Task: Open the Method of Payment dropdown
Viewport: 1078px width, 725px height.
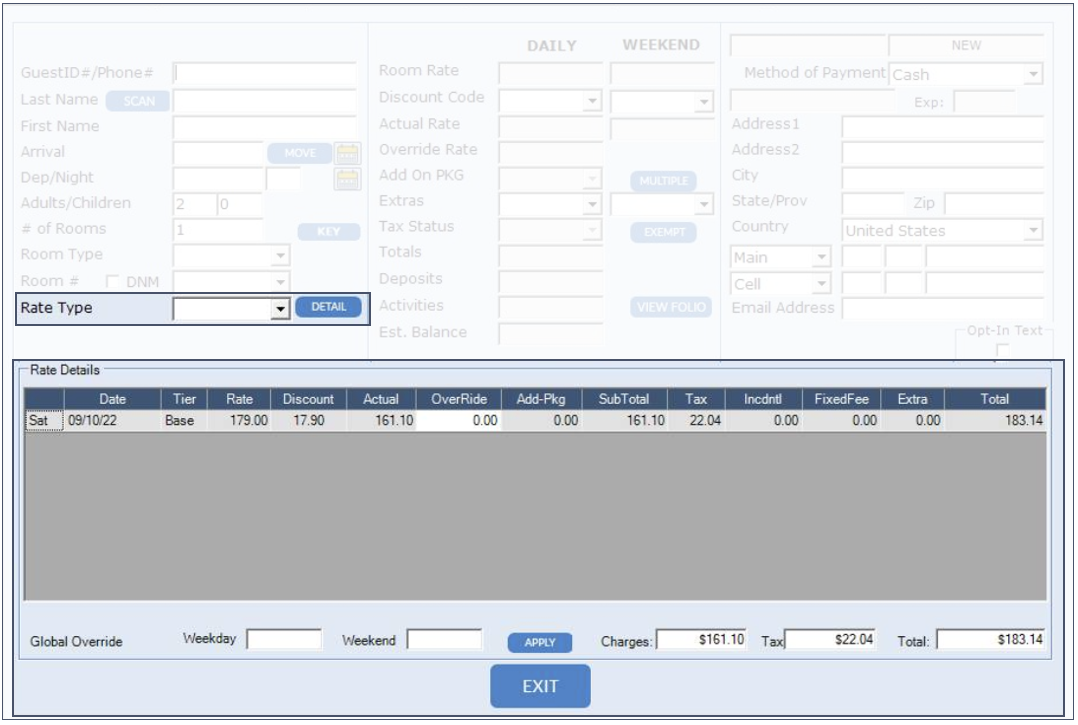Action: [x=1034, y=75]
